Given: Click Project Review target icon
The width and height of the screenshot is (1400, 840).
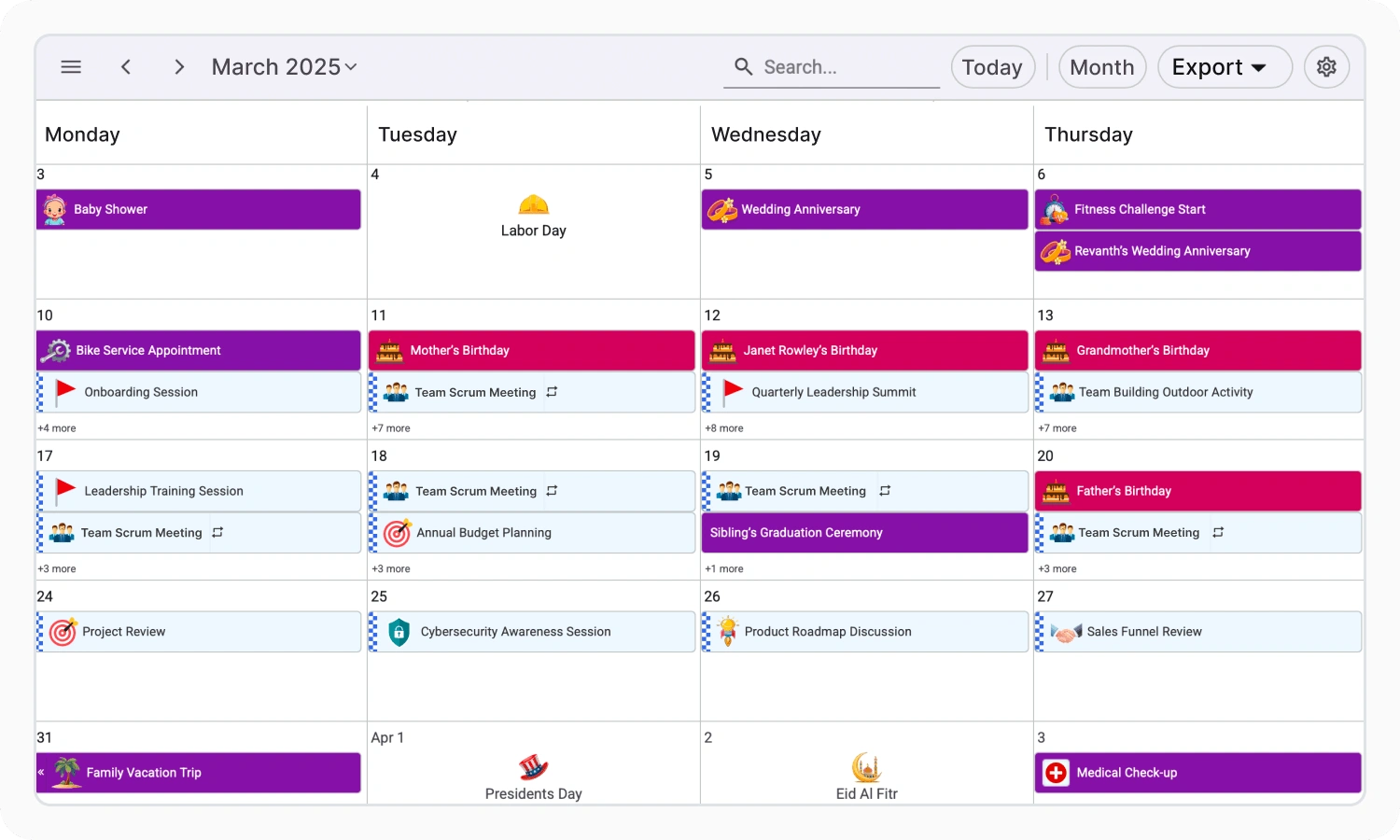Looking at the screenshot, I should coord(63,632).
